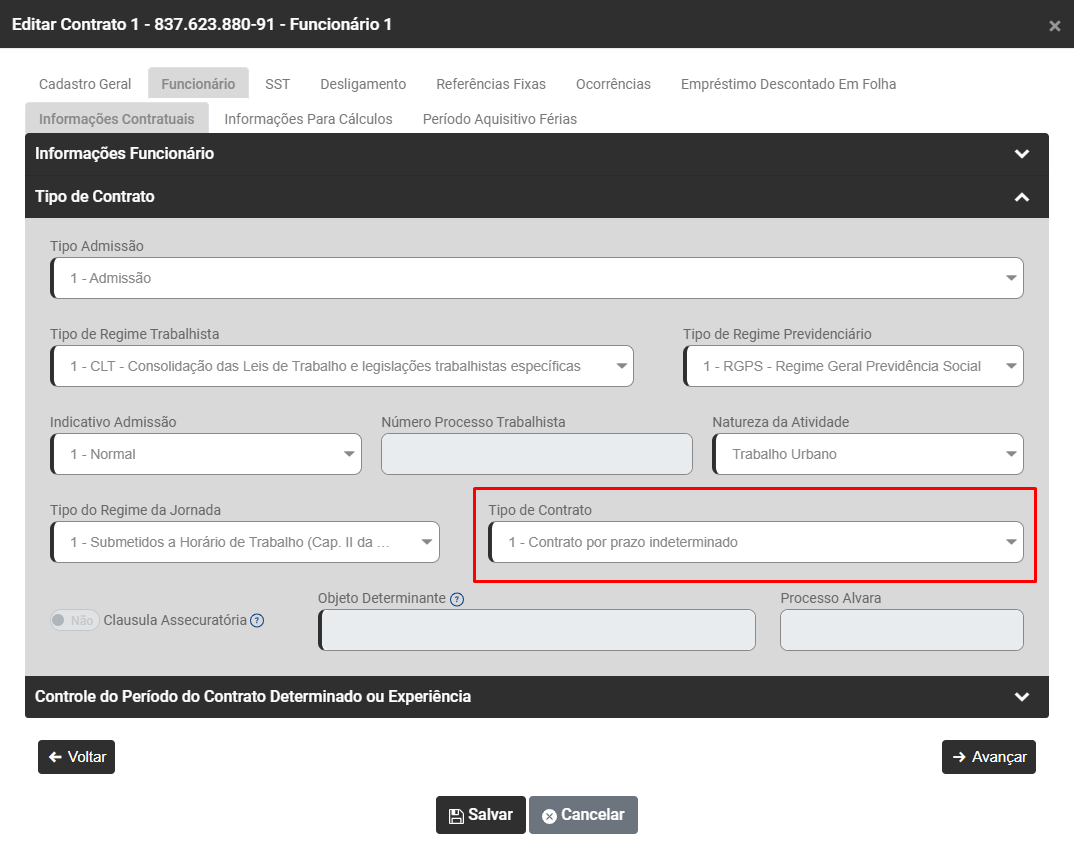
Task: Open Tipo de Regime Trabalhista dropdown
Action: (341, 366)
